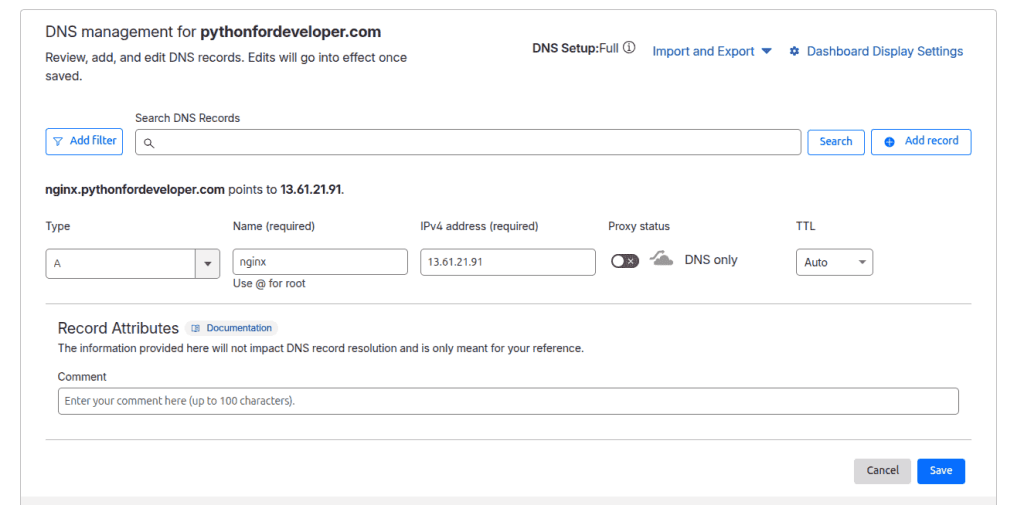Click the grey cloud DNS only icon
This screenshot has height=505, width=1024.
point(662,259)
